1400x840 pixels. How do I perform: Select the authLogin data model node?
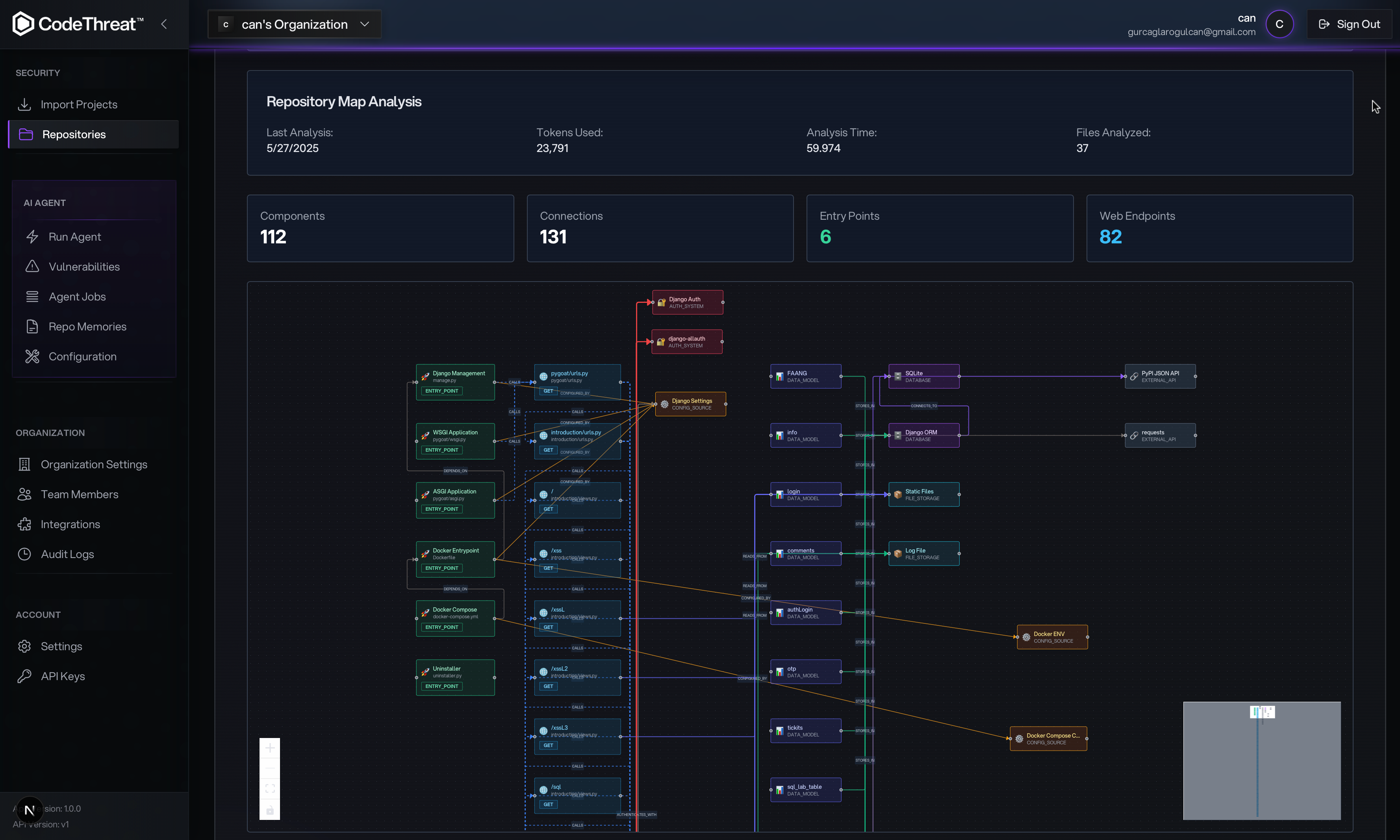click(806, 612)
